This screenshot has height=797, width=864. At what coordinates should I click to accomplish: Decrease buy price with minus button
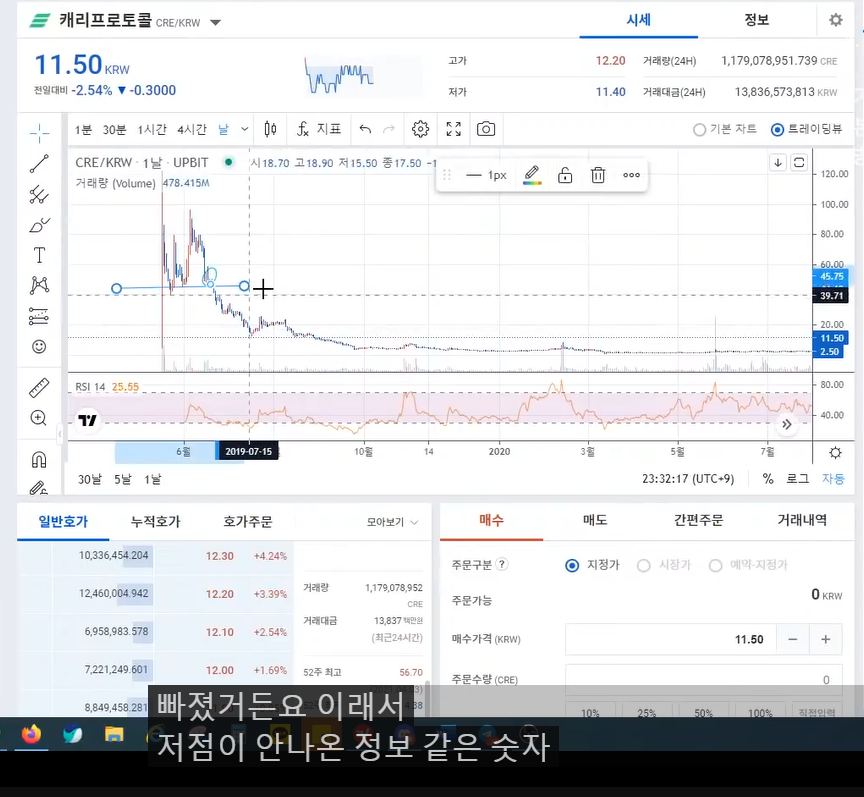coord(792,639)
